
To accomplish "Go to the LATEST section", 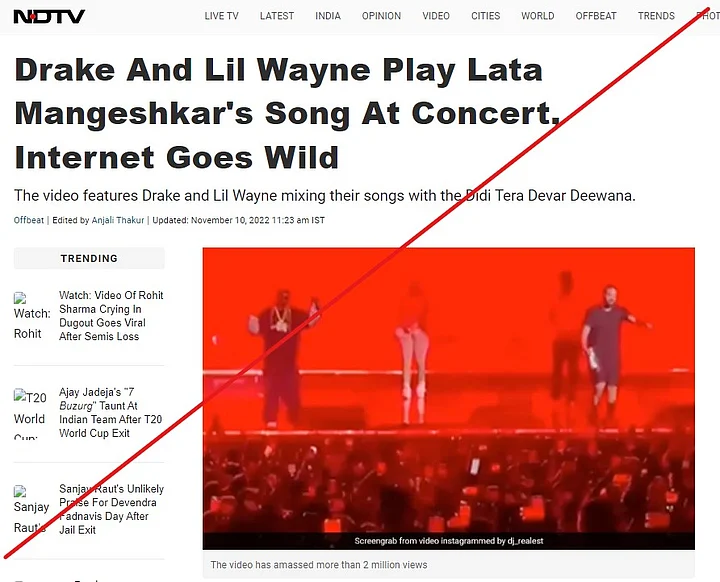I will (277, 16).
